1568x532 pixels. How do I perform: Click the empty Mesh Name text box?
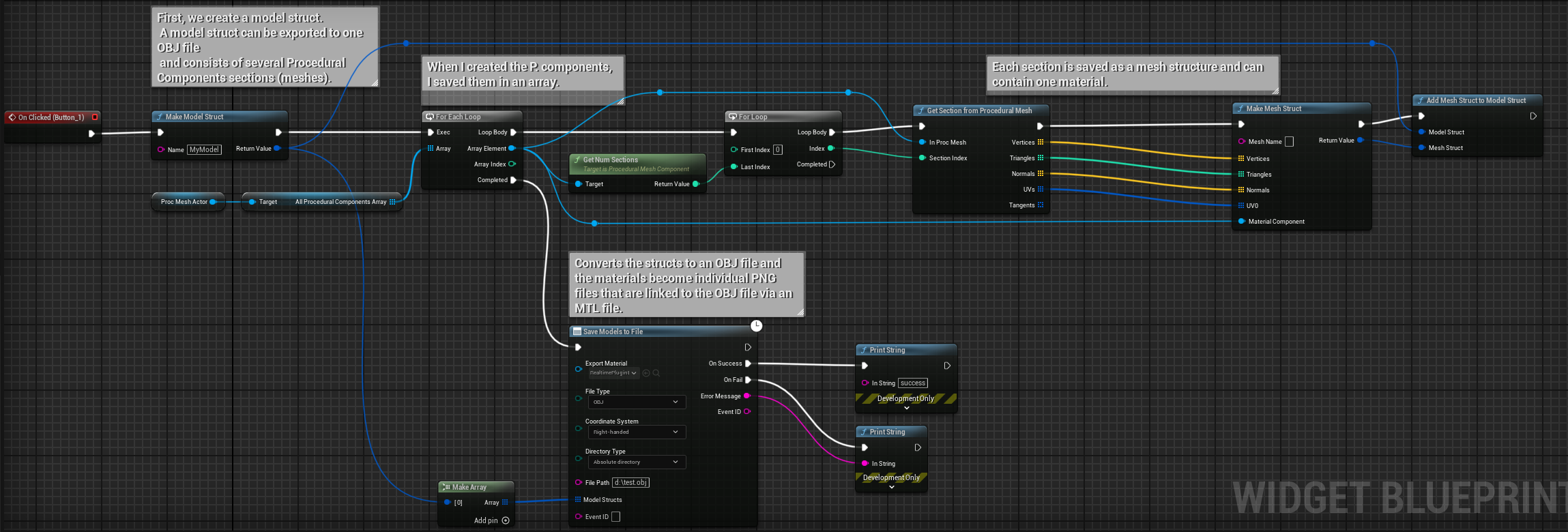pos(1289,142)
